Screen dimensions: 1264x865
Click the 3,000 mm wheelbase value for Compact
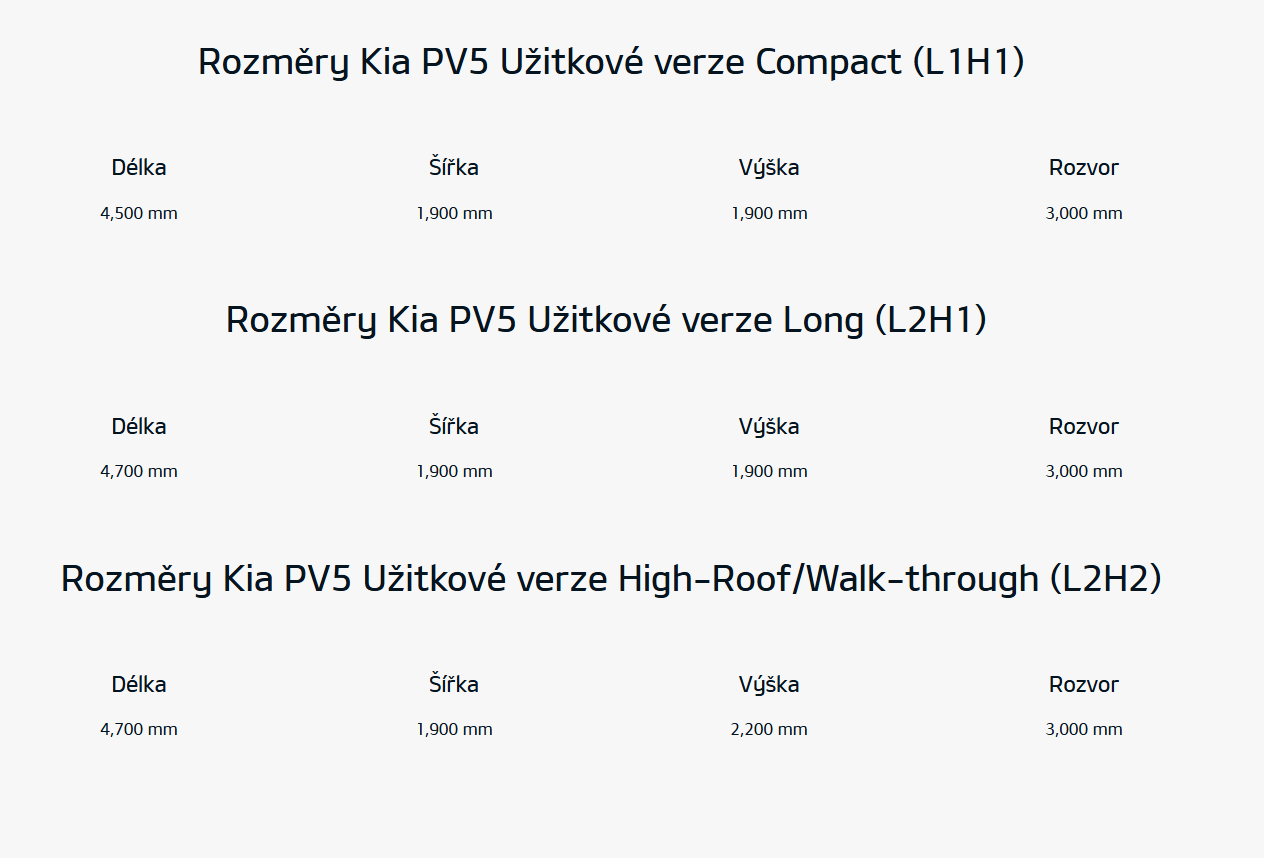[1084, 213]
